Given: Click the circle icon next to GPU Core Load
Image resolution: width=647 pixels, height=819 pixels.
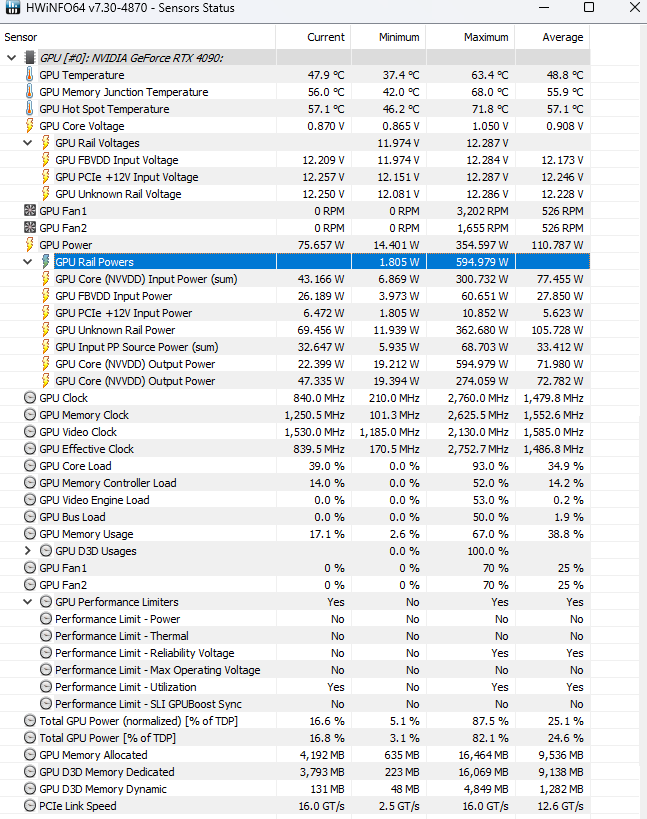Looking at the screenshot, I should click(29, 466).
